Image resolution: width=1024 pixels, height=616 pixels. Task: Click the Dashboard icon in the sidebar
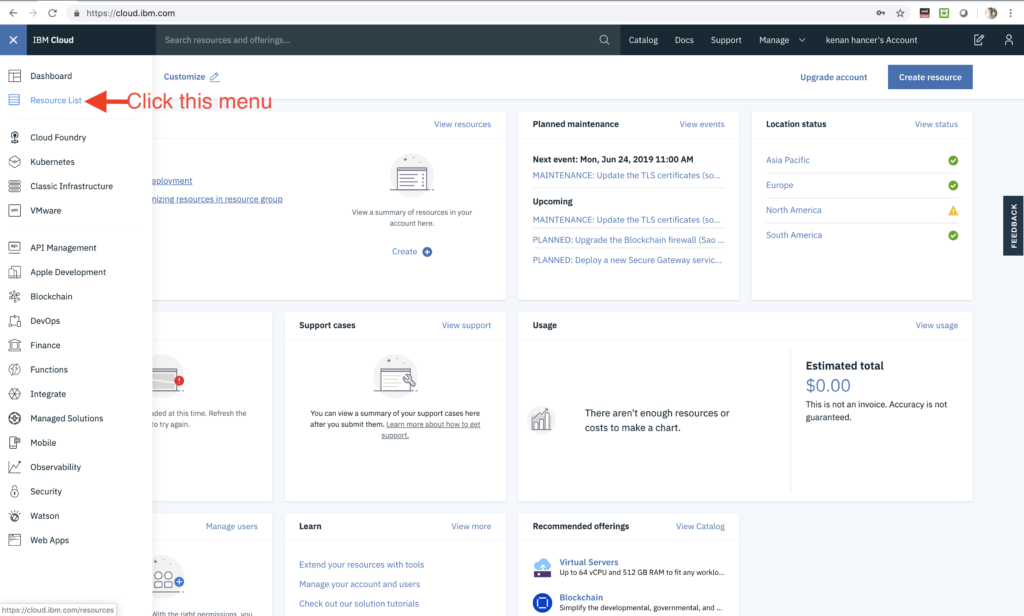14,76
